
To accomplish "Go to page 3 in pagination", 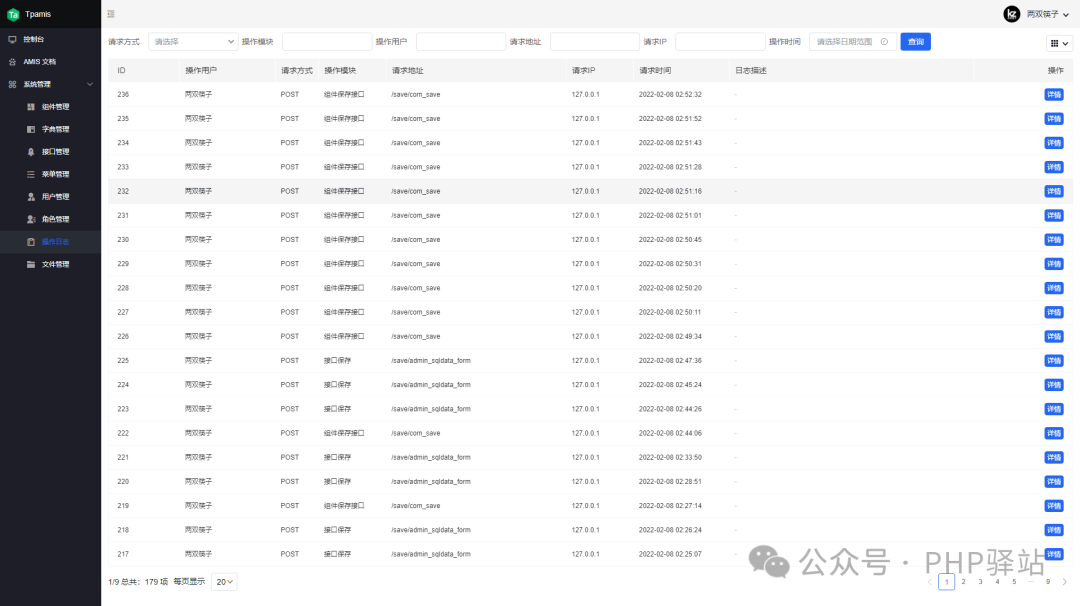I will coord(980,581).
